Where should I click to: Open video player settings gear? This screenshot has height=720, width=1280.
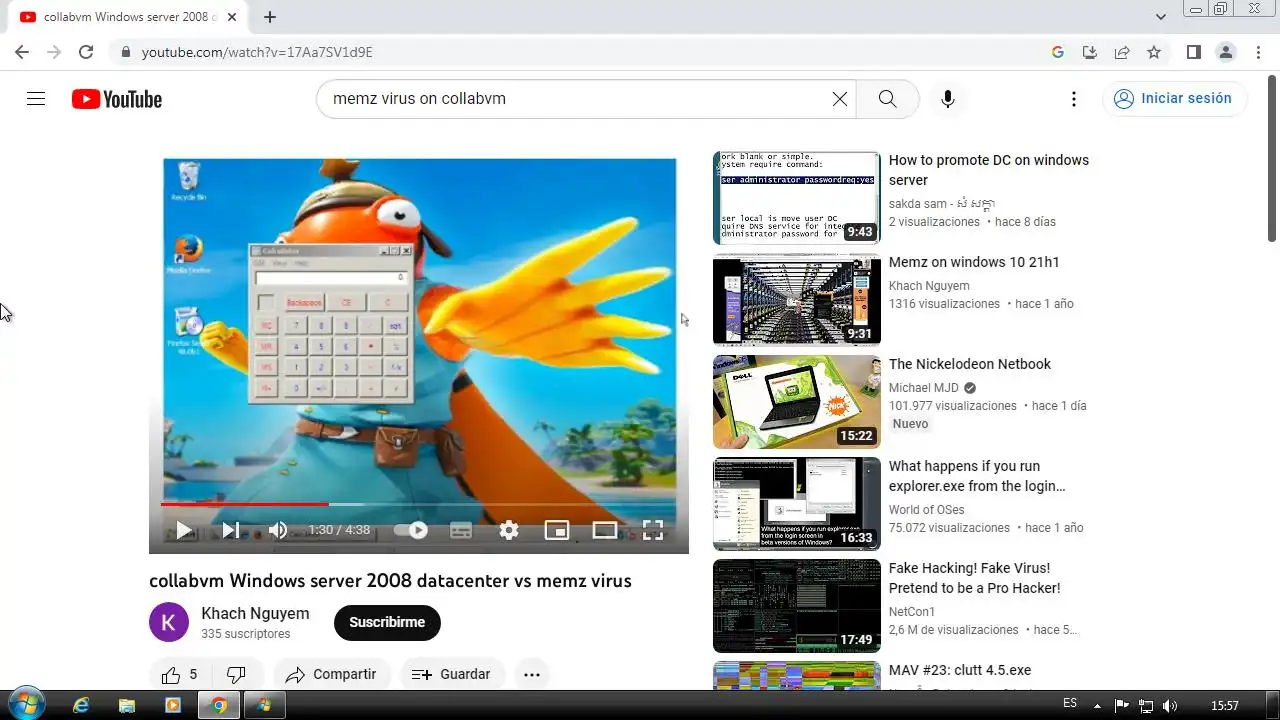tap(509, 530)
